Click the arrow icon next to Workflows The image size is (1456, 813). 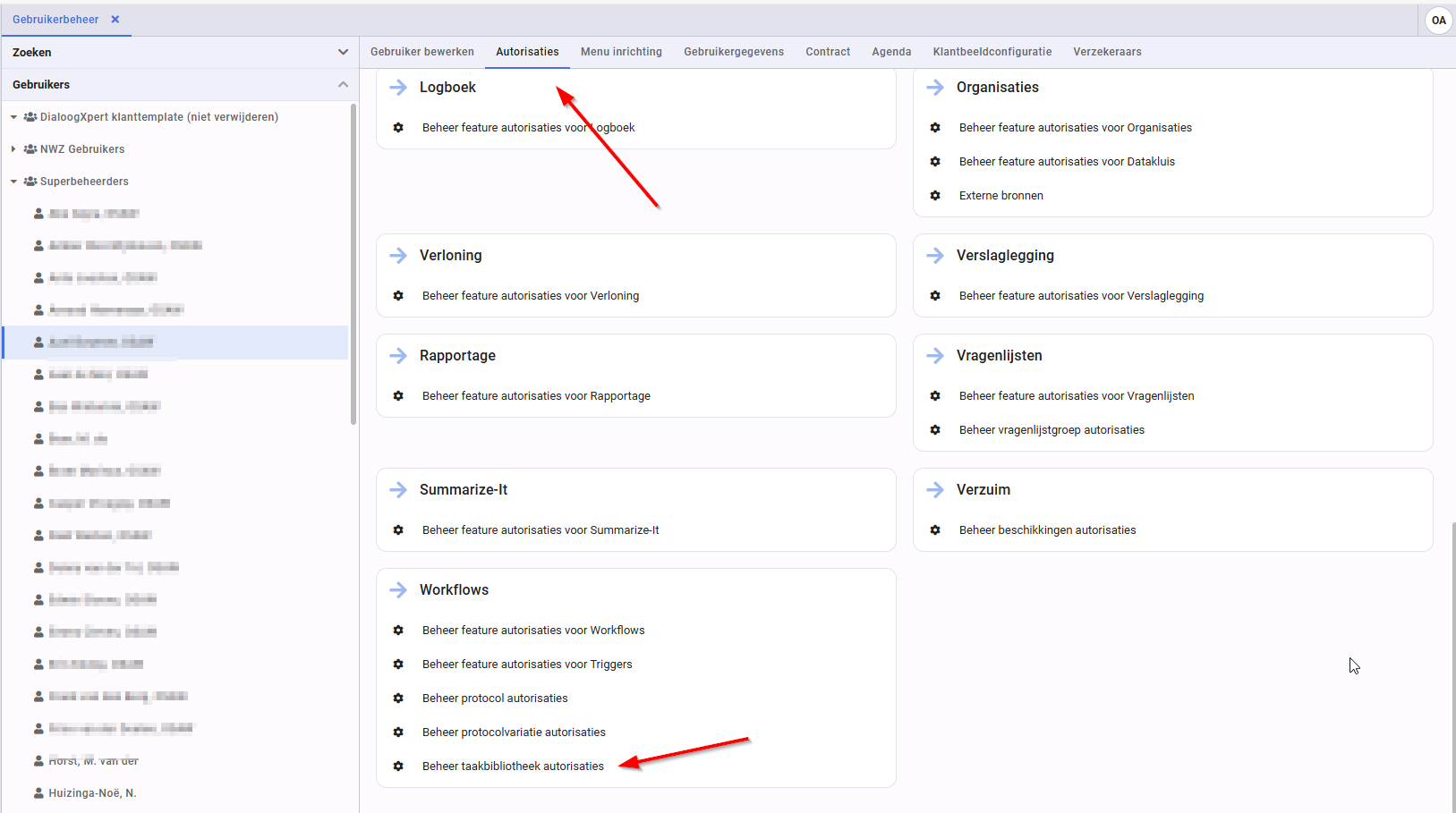398,589
